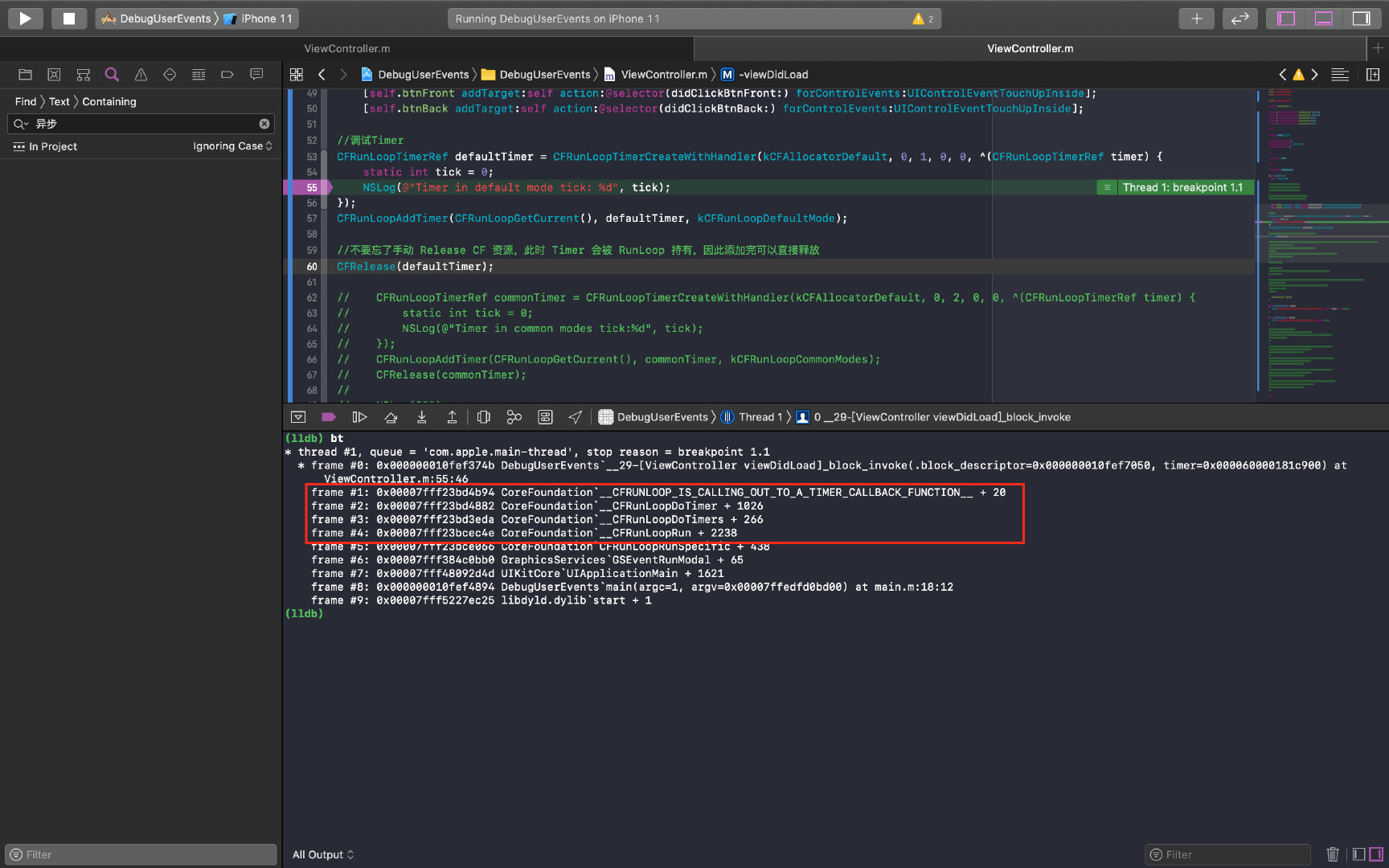
Task: Select the Find navigator magnifier icon
Action: point(112,75)
